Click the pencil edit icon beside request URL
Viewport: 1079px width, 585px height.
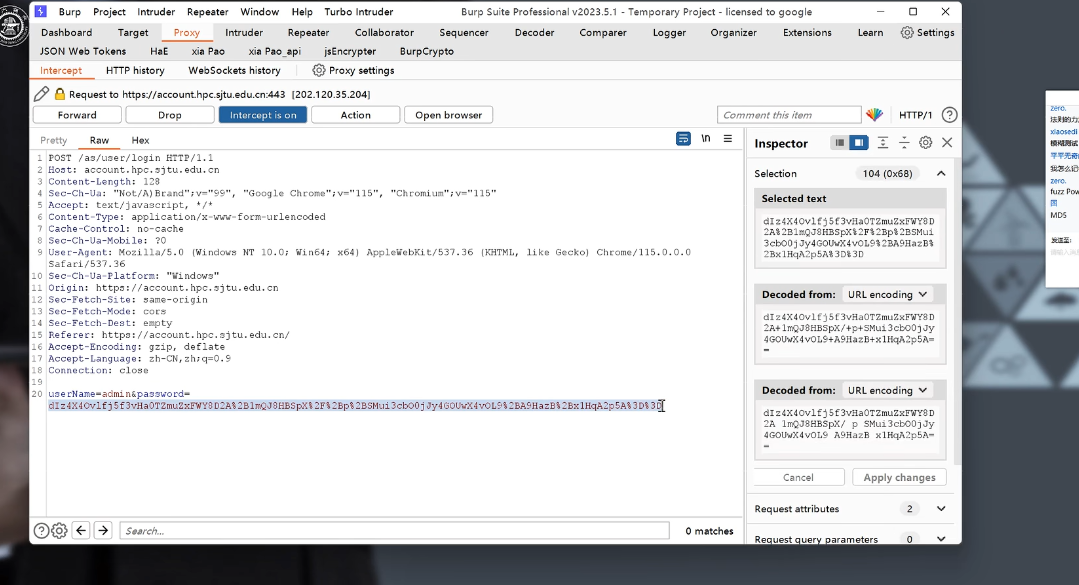click(41, 94)
